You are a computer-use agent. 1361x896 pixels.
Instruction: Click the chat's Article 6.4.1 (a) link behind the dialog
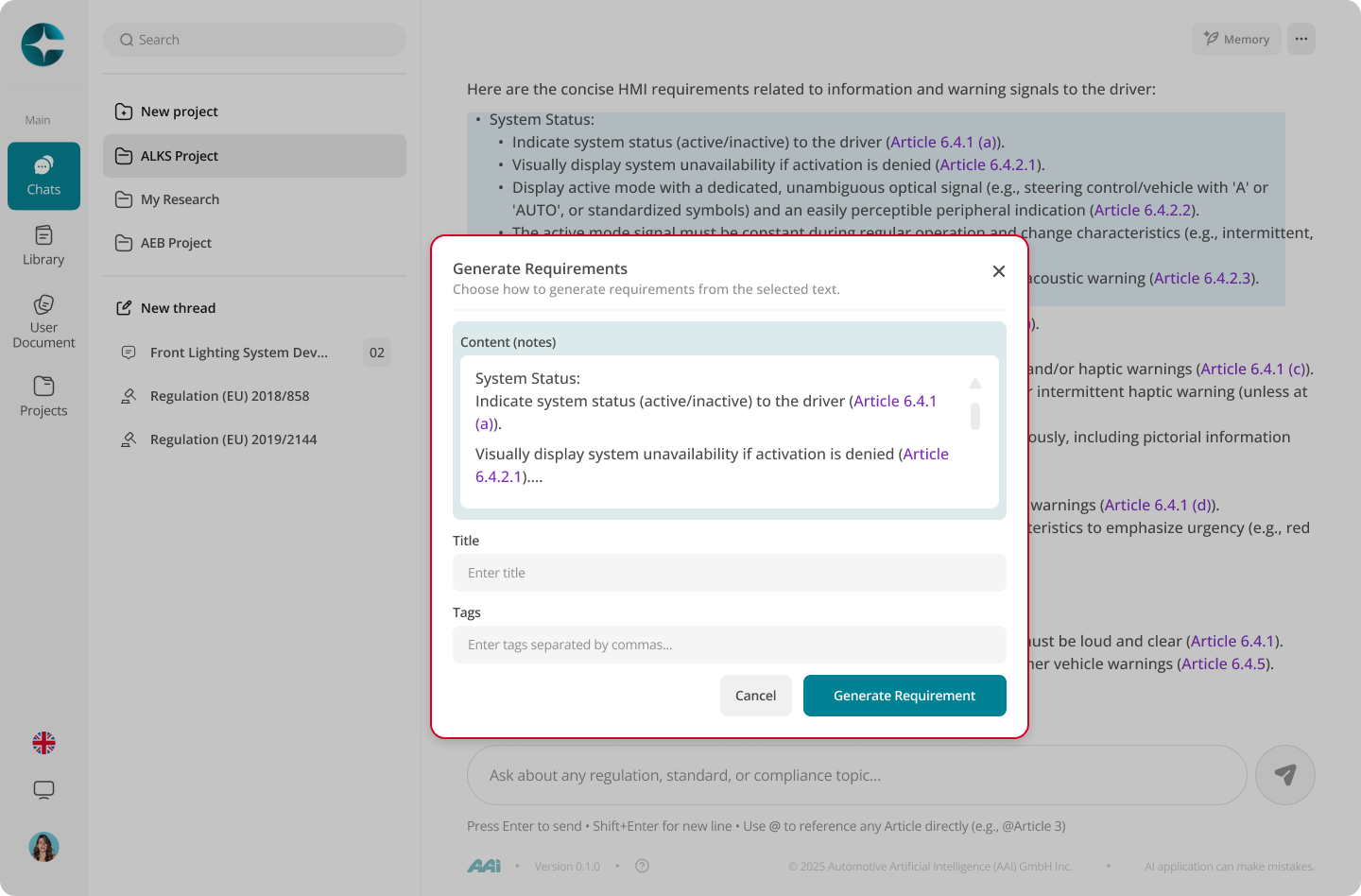943,142
